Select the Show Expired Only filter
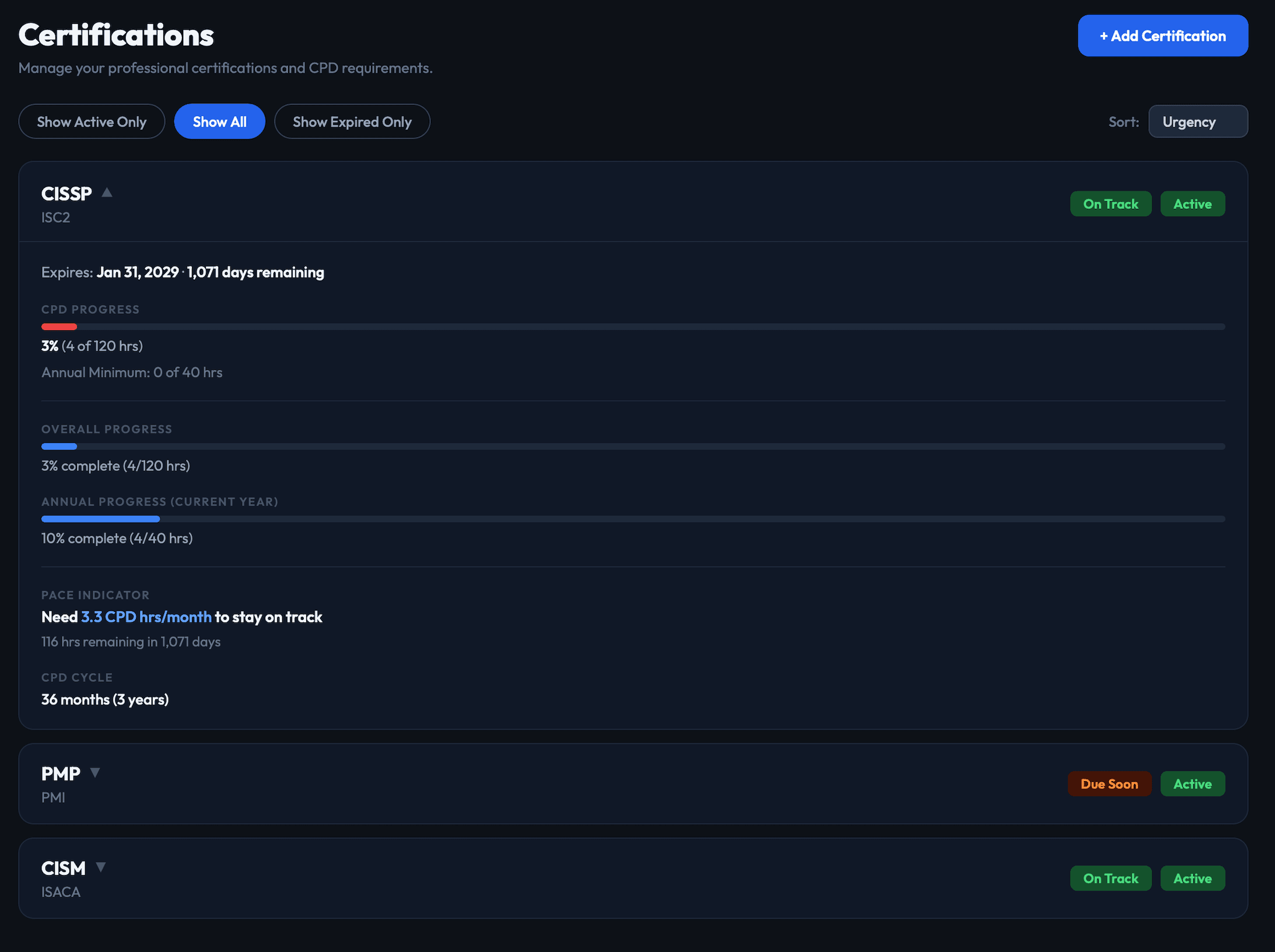The image size is (1275, 952). pos(352,121)
